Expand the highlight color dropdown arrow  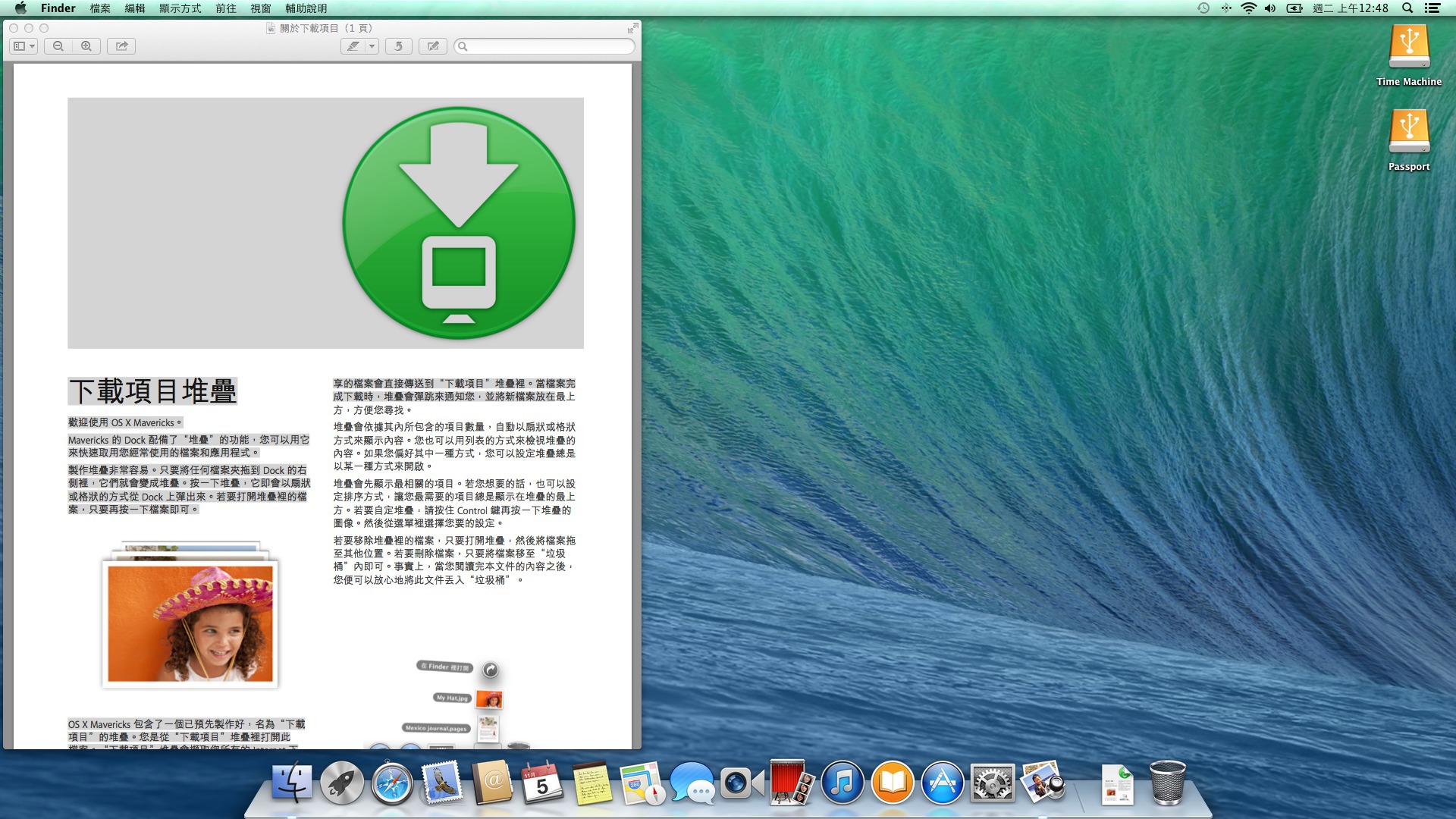pyautogui.click(x=372, y=46)
